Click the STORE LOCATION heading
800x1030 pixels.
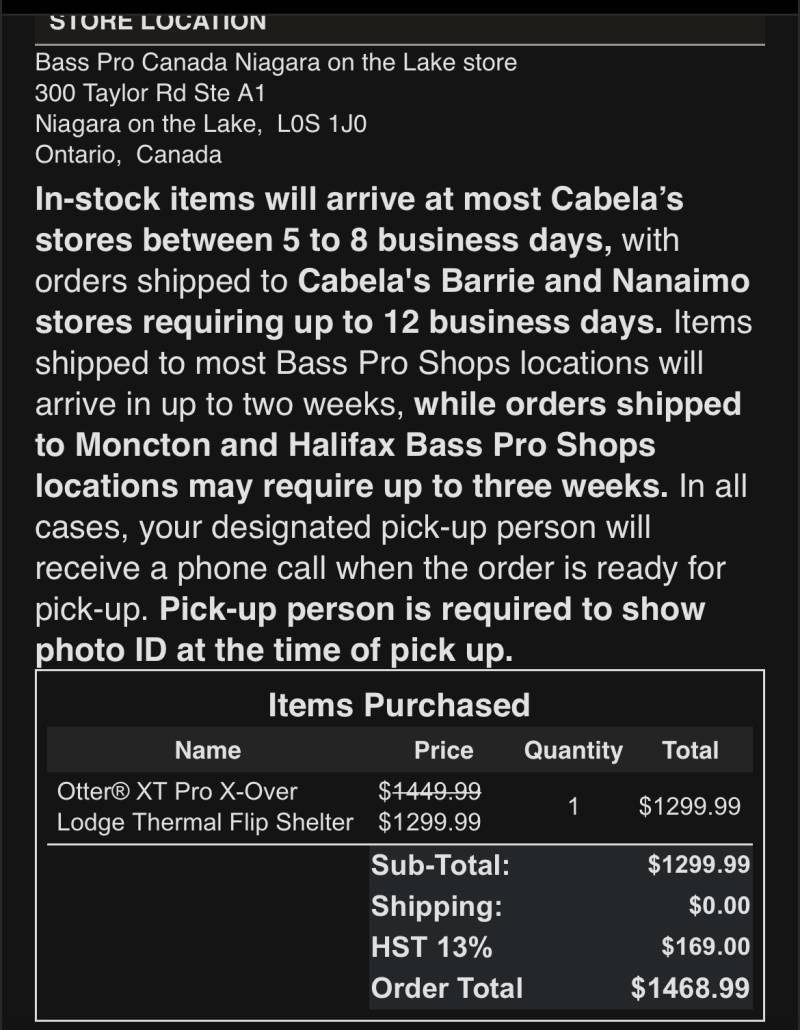tap(158, 22)
